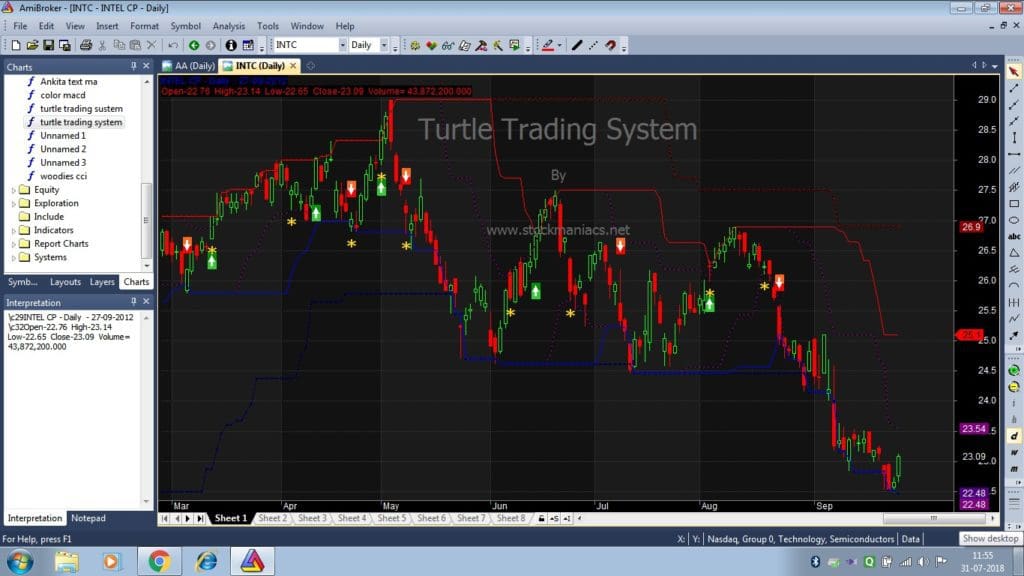Open the pen color dropdown swatch
The width and height of the screenshot is (1024, 576).
click(x=559, y=45)
